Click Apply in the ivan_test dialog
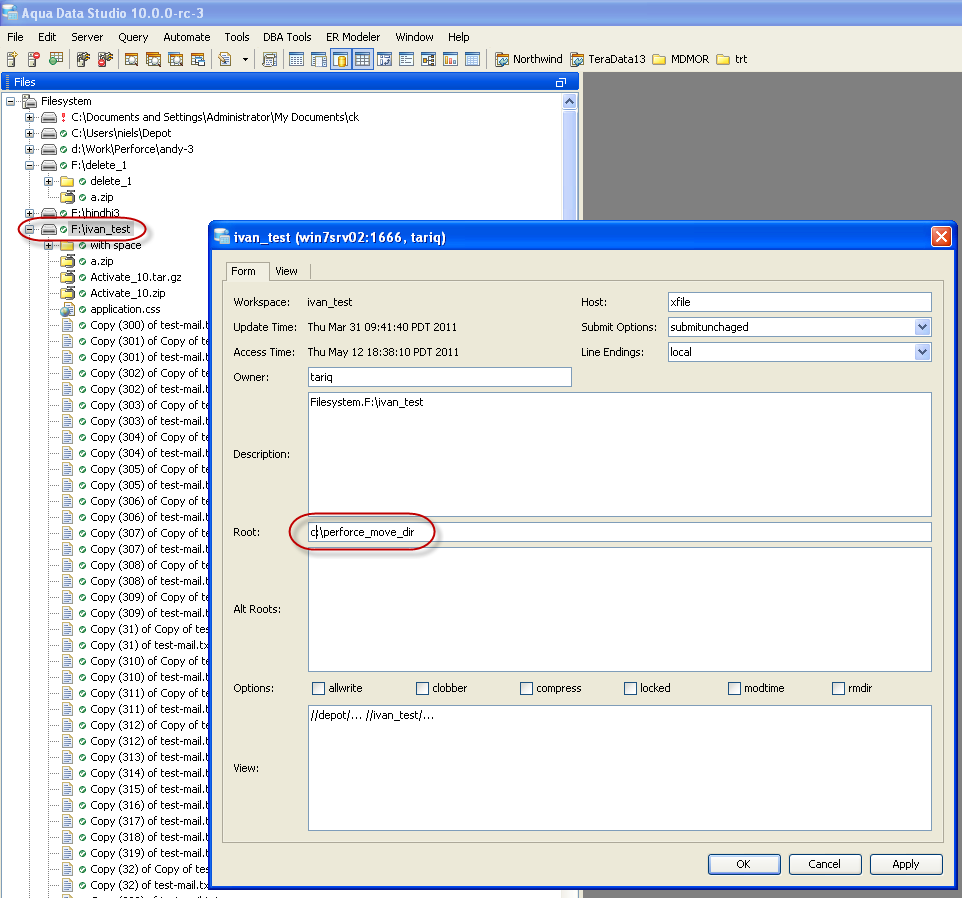 pos(906,864)
